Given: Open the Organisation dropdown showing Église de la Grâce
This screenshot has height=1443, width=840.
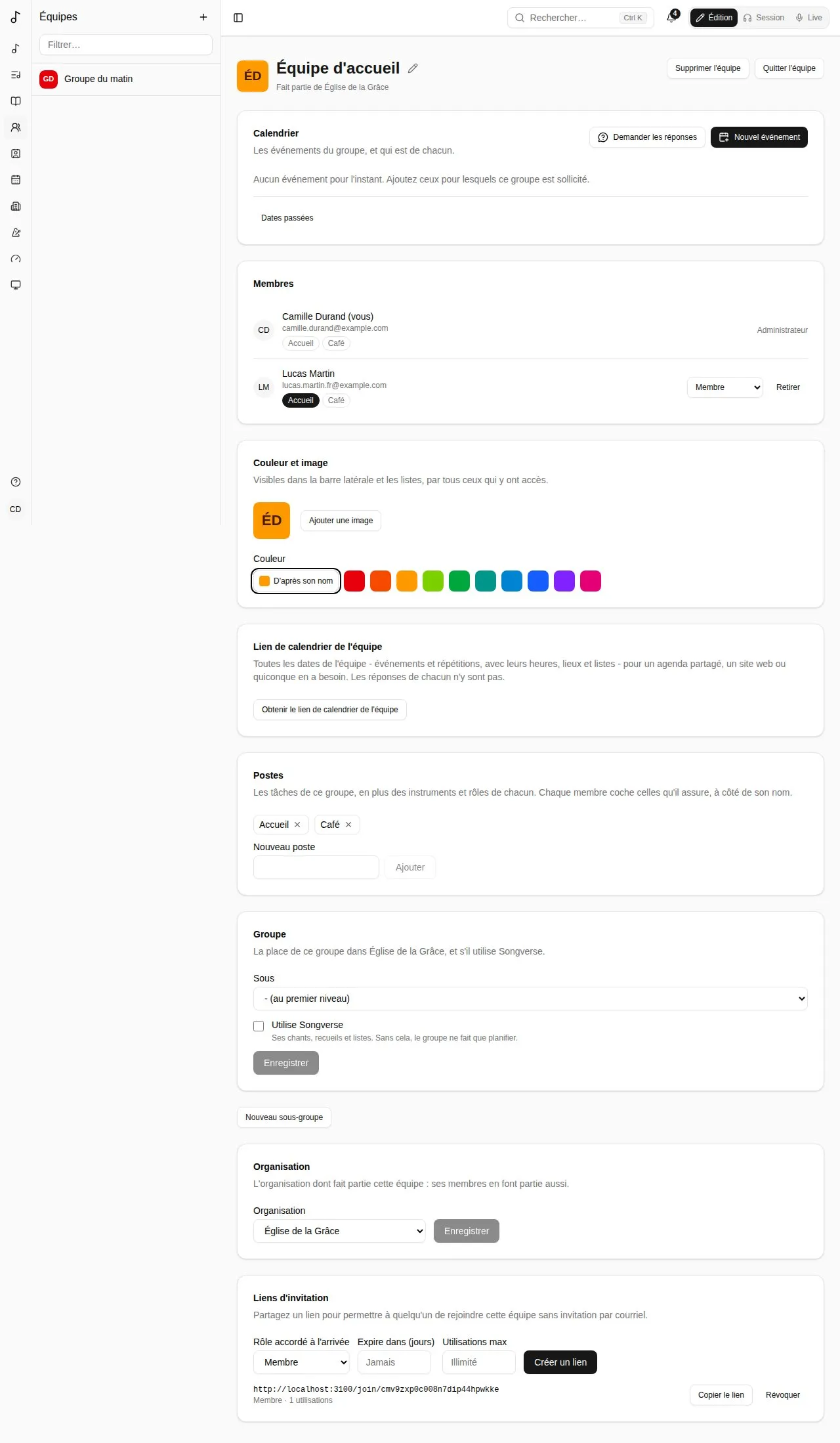Looking at the screenshot, I should click(x=339, y=1231).
